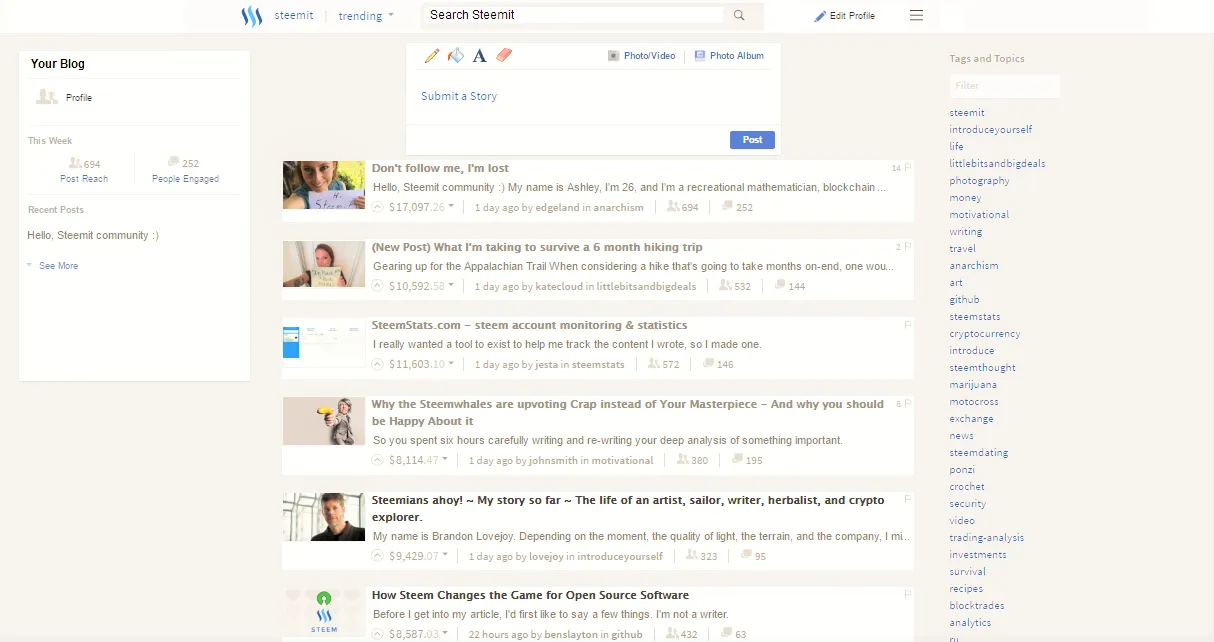Image resolution: width=1214 pixels, height=642 pixels.
Task: Click comments icon showing 252 on edgeland post
Action: pos(727,206)
